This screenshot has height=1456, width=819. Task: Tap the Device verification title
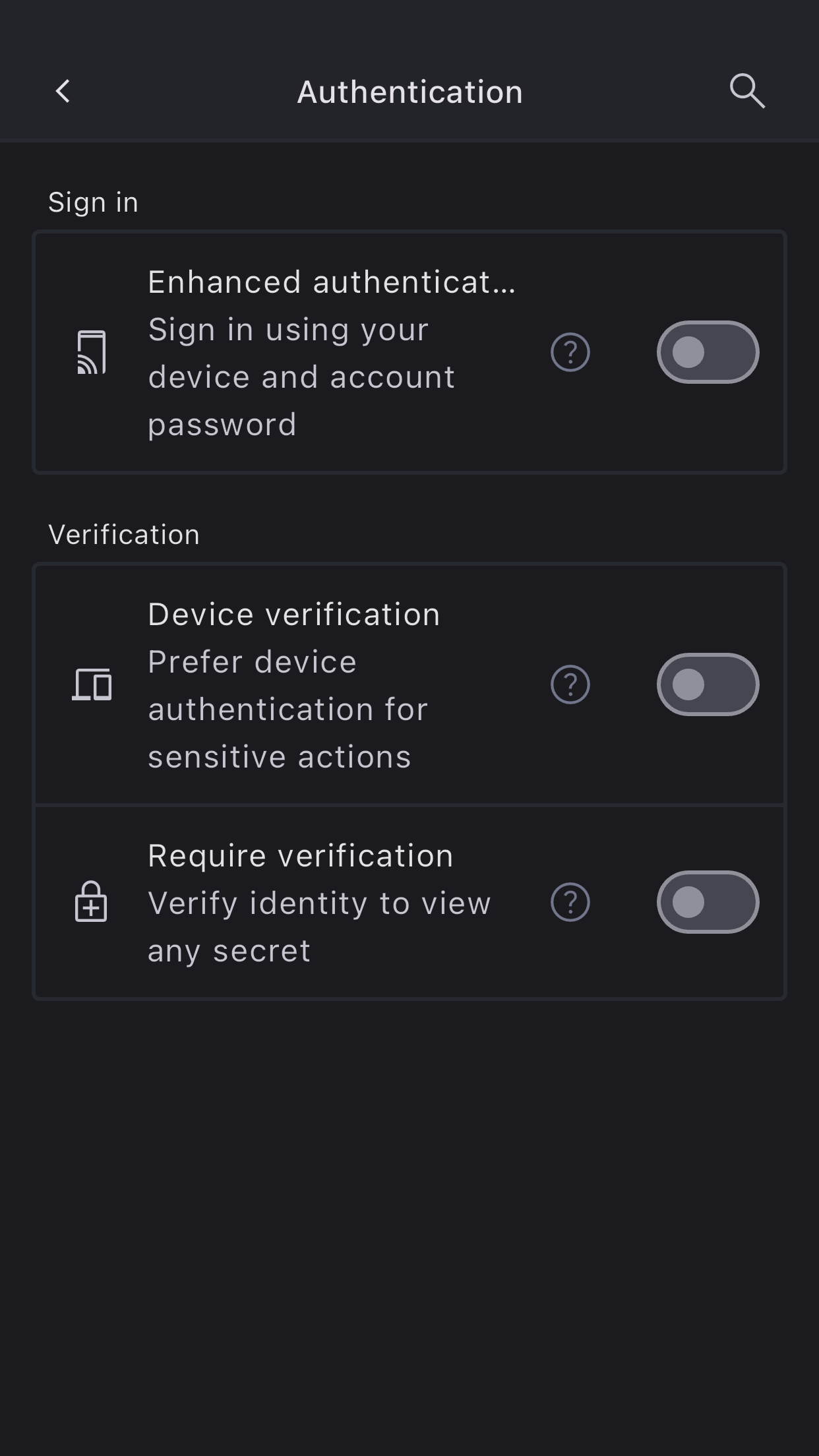(293, 615)
